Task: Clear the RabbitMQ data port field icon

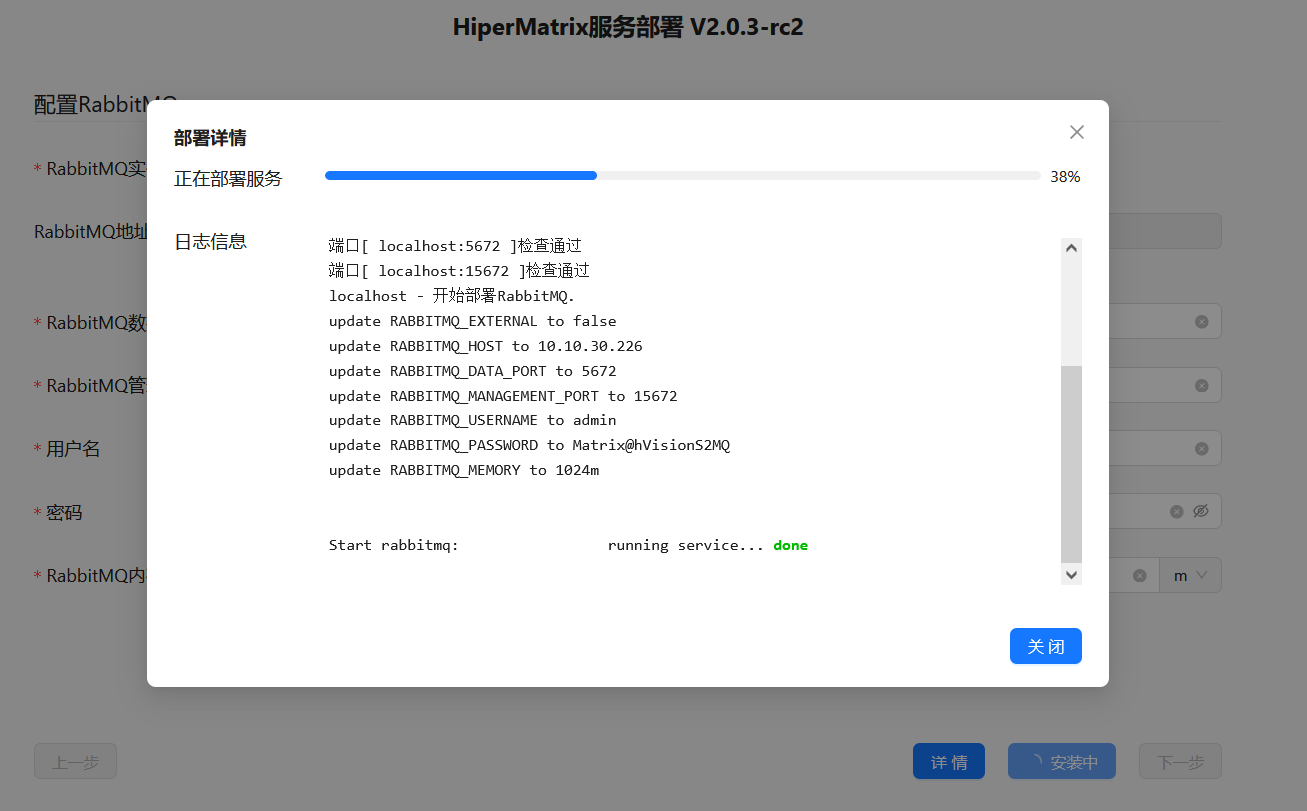Action: (x=1202, y=322)
